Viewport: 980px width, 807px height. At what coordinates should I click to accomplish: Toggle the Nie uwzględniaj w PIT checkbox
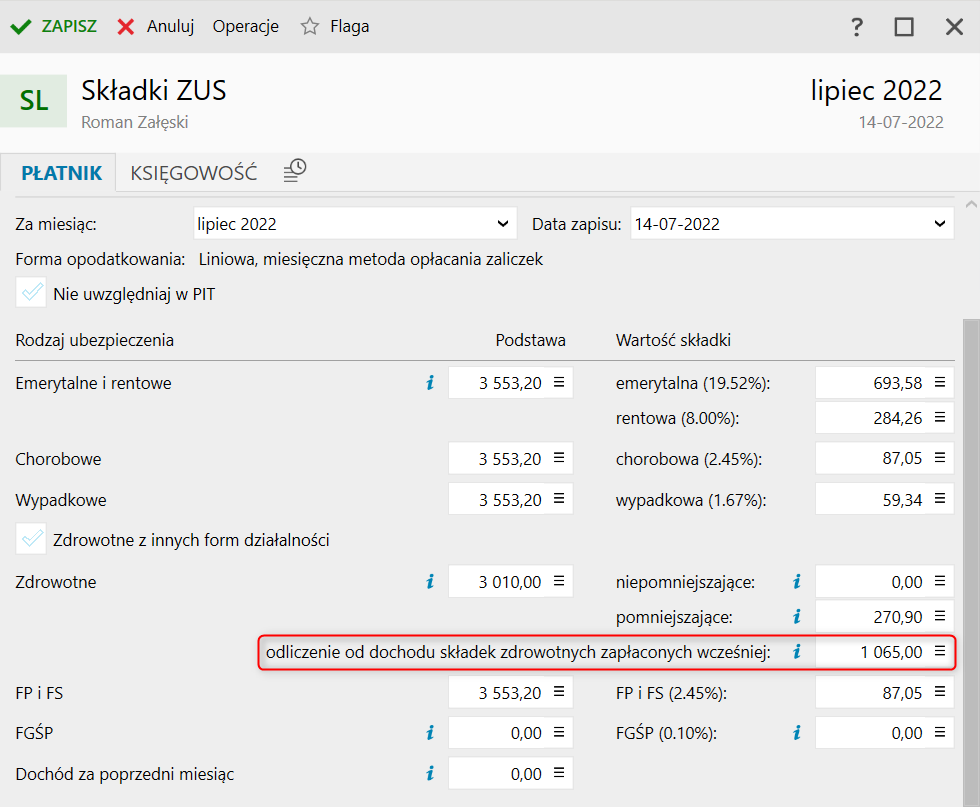click(x=33, y=294)
